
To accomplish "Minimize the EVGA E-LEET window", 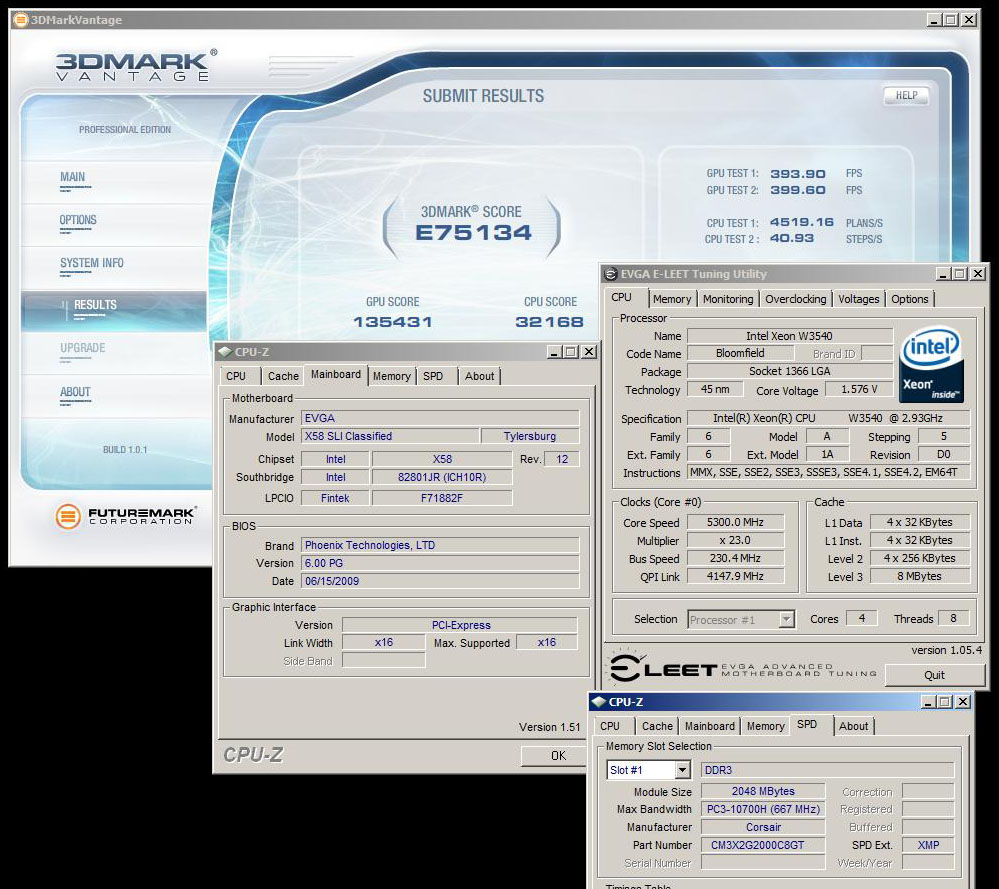I will click(x=944, y=274).
